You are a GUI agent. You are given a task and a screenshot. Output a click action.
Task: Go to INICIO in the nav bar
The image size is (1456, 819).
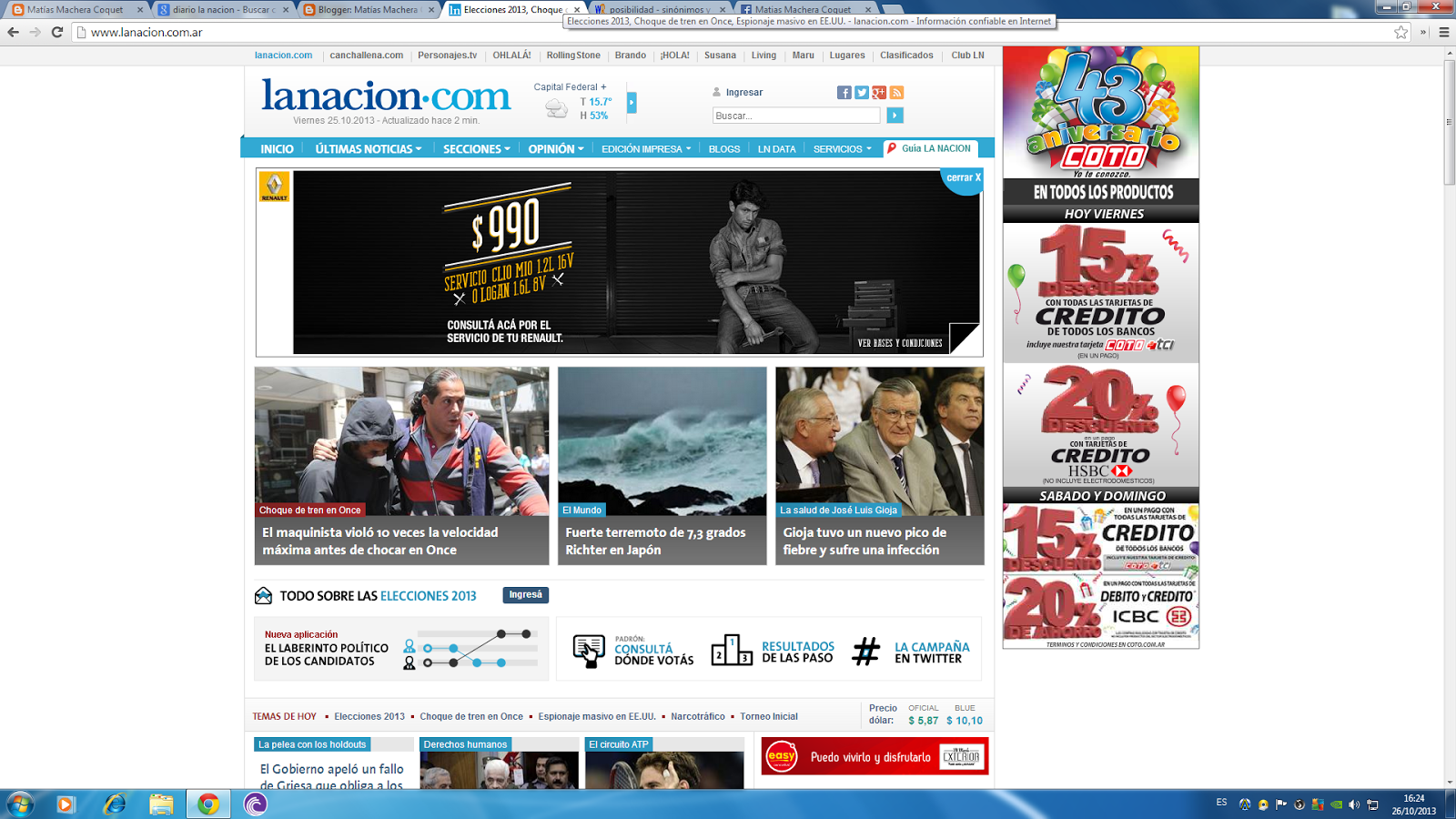coord(277,149)
